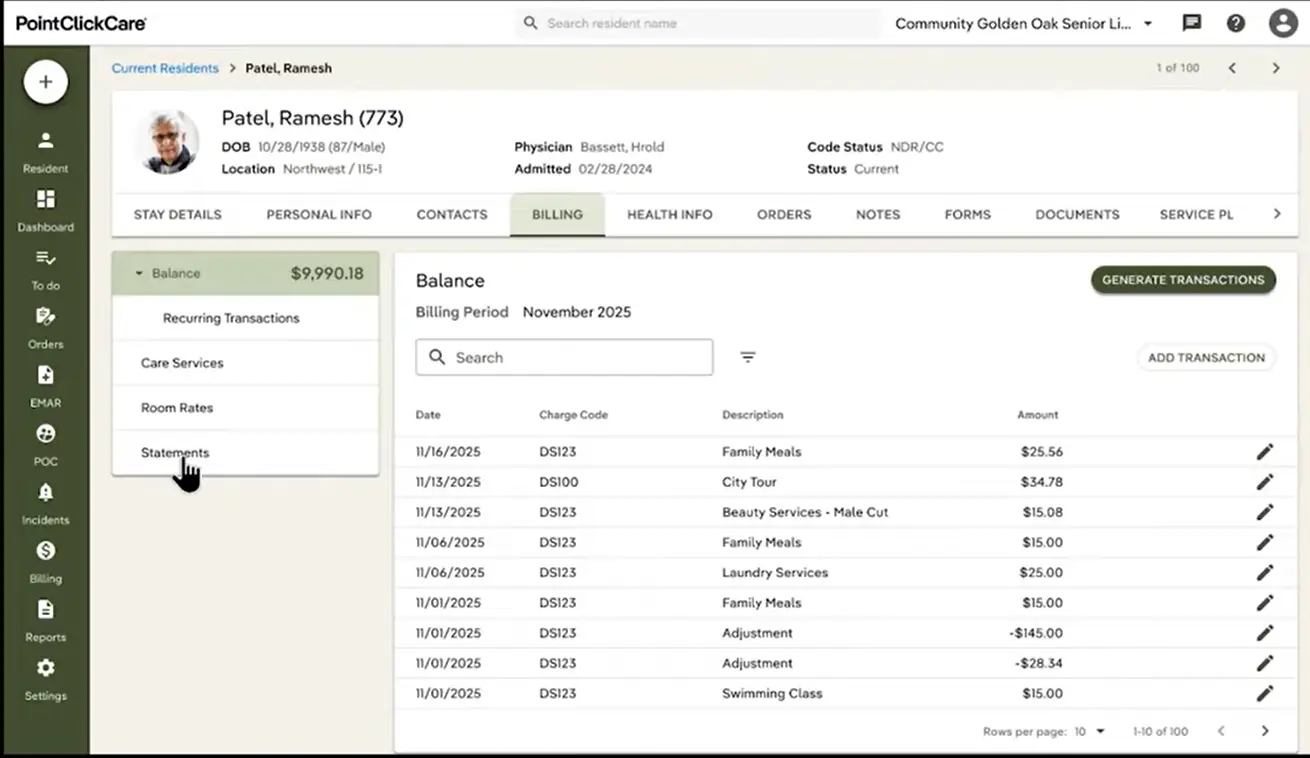This screenshot has height=758, width=1310.
Task: Open the Community Golden Oak dropdown
Action: pos(1024,23)
